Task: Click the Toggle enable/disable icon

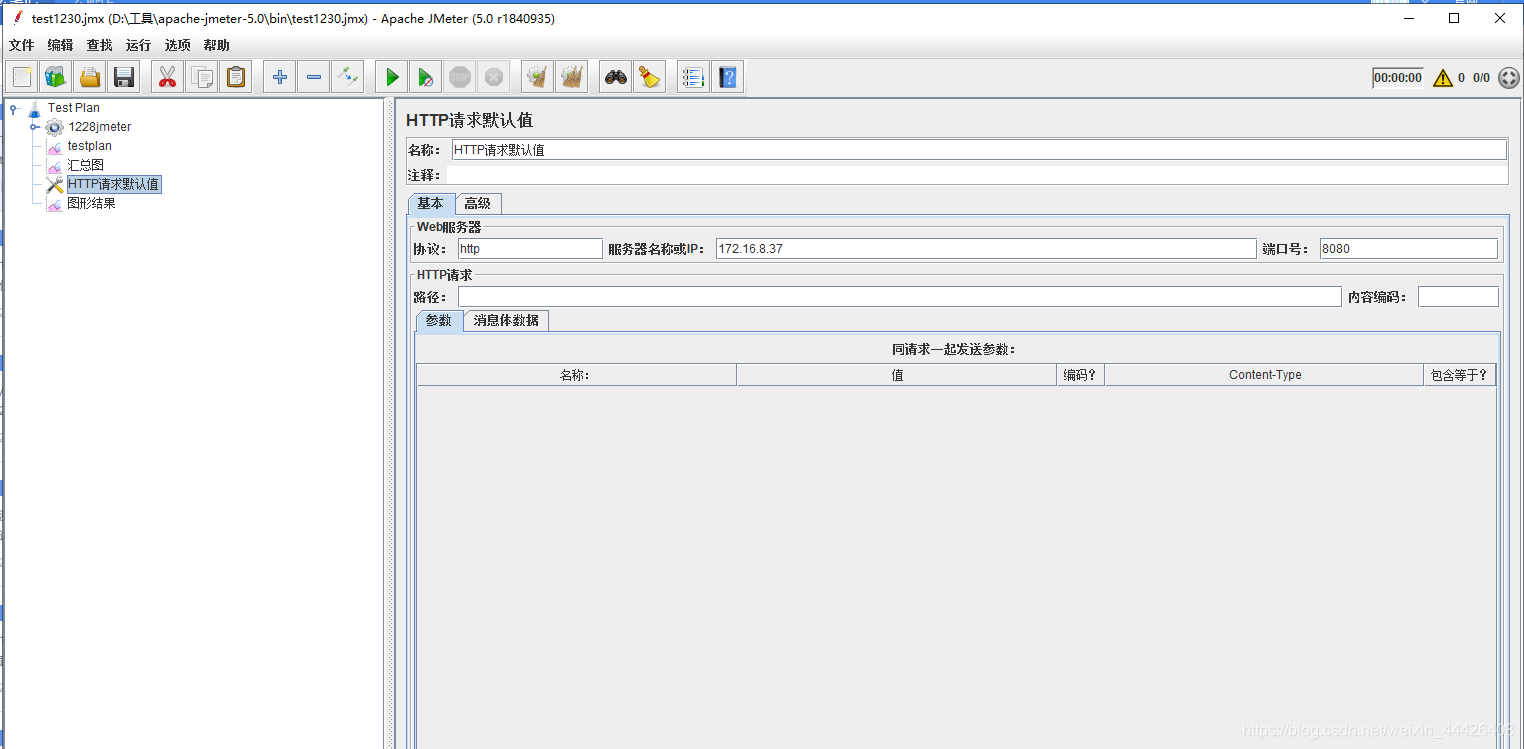Action: 347,77
